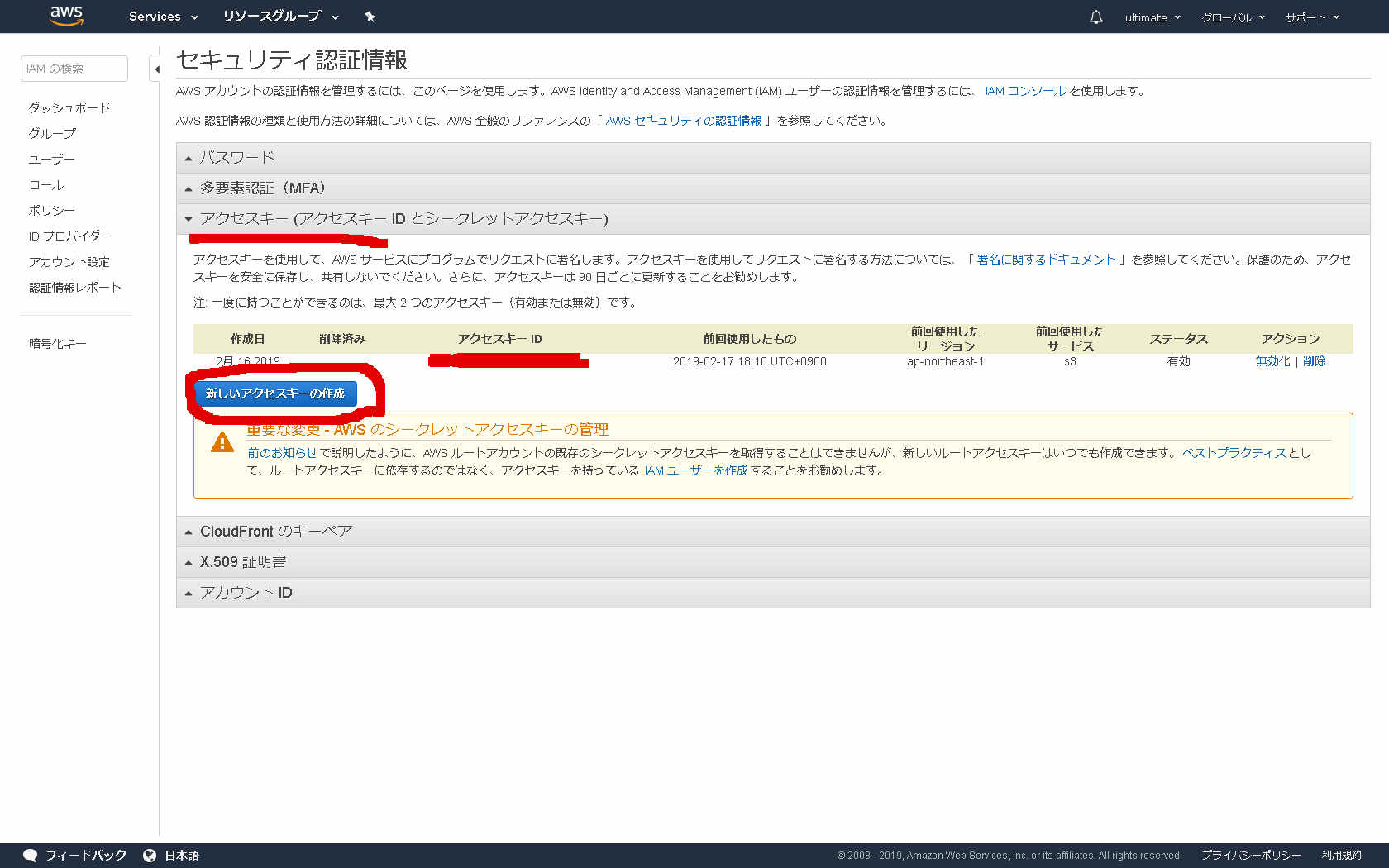This screenshot has width=1389, height=868.
Task: Open the AWS セキュリティの認証情報 link
Action: [x=684, y=121]
